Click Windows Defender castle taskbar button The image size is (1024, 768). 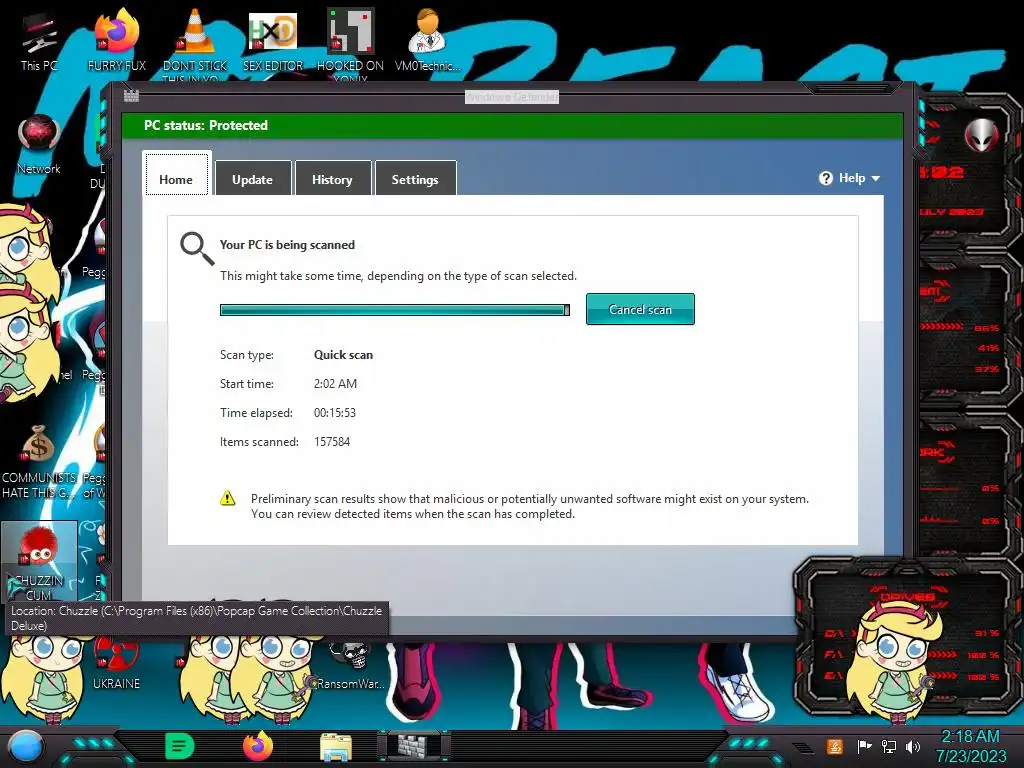pos(414,746)
